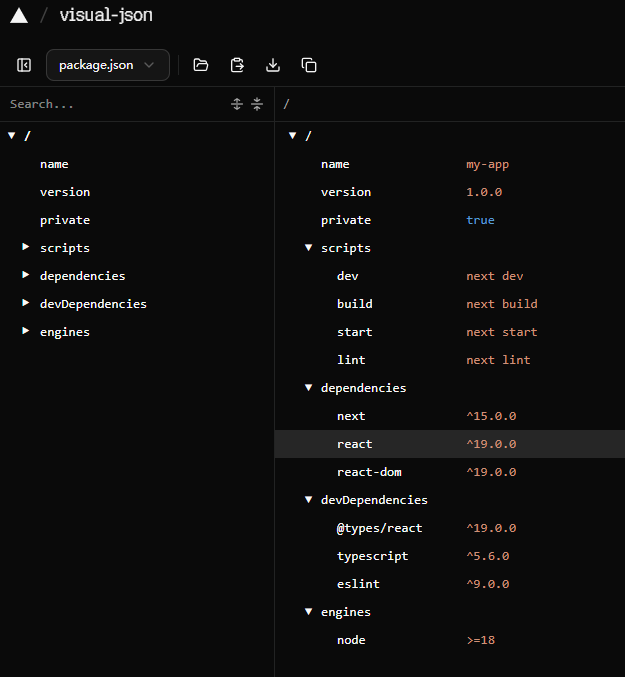Click the build key in scripts
625x677 pixels.
354,304
